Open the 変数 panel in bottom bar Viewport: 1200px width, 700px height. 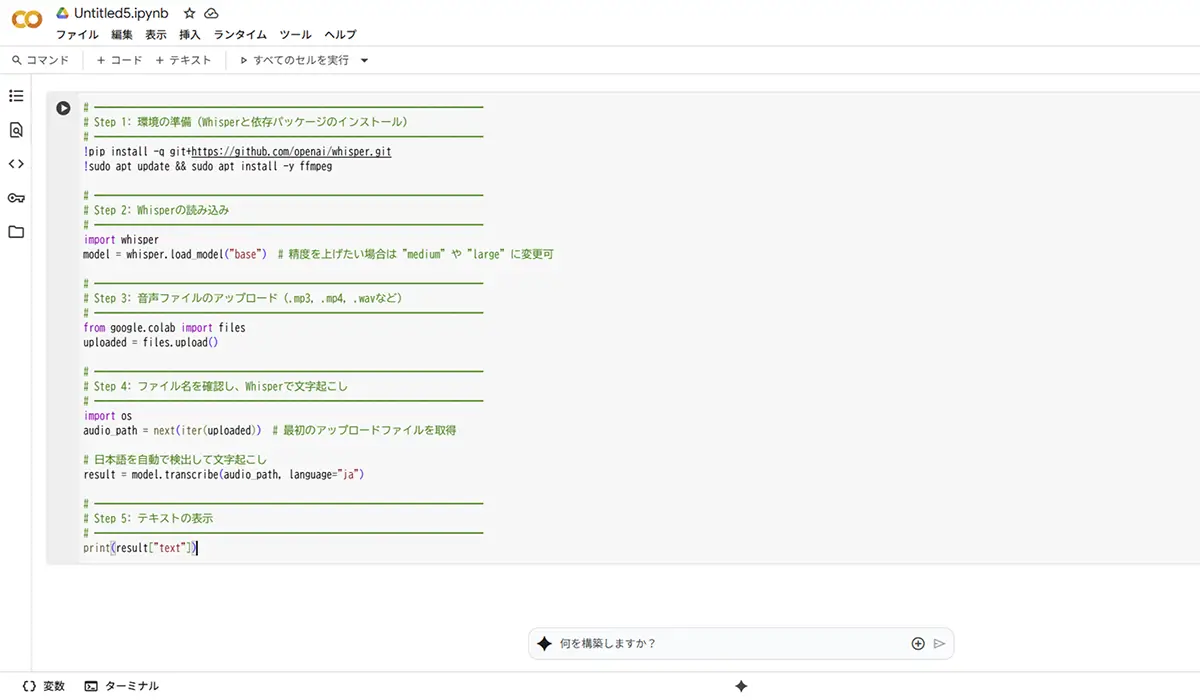pyautogui.click(x=43, y=686)
